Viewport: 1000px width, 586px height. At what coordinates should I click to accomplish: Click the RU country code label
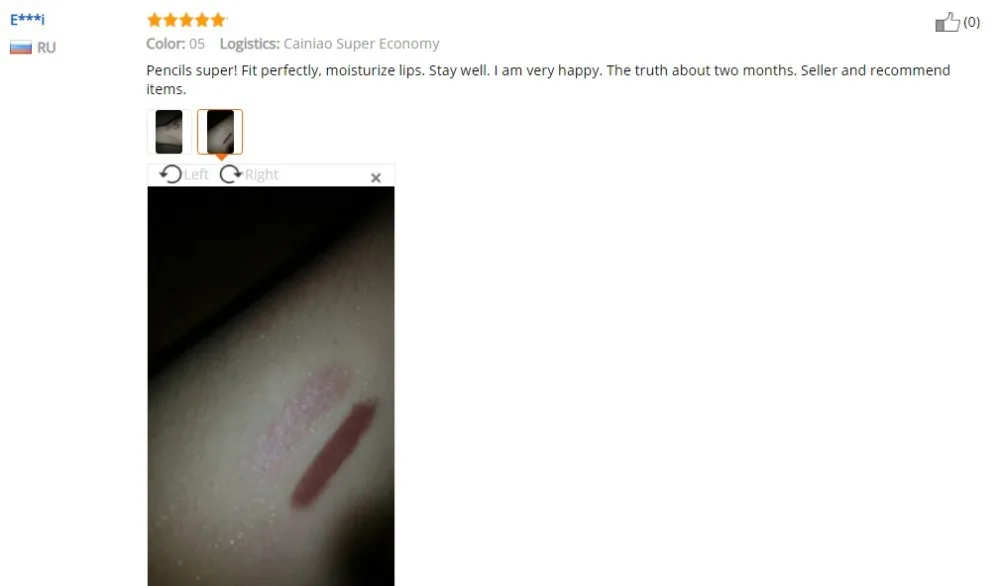(46, 48)
